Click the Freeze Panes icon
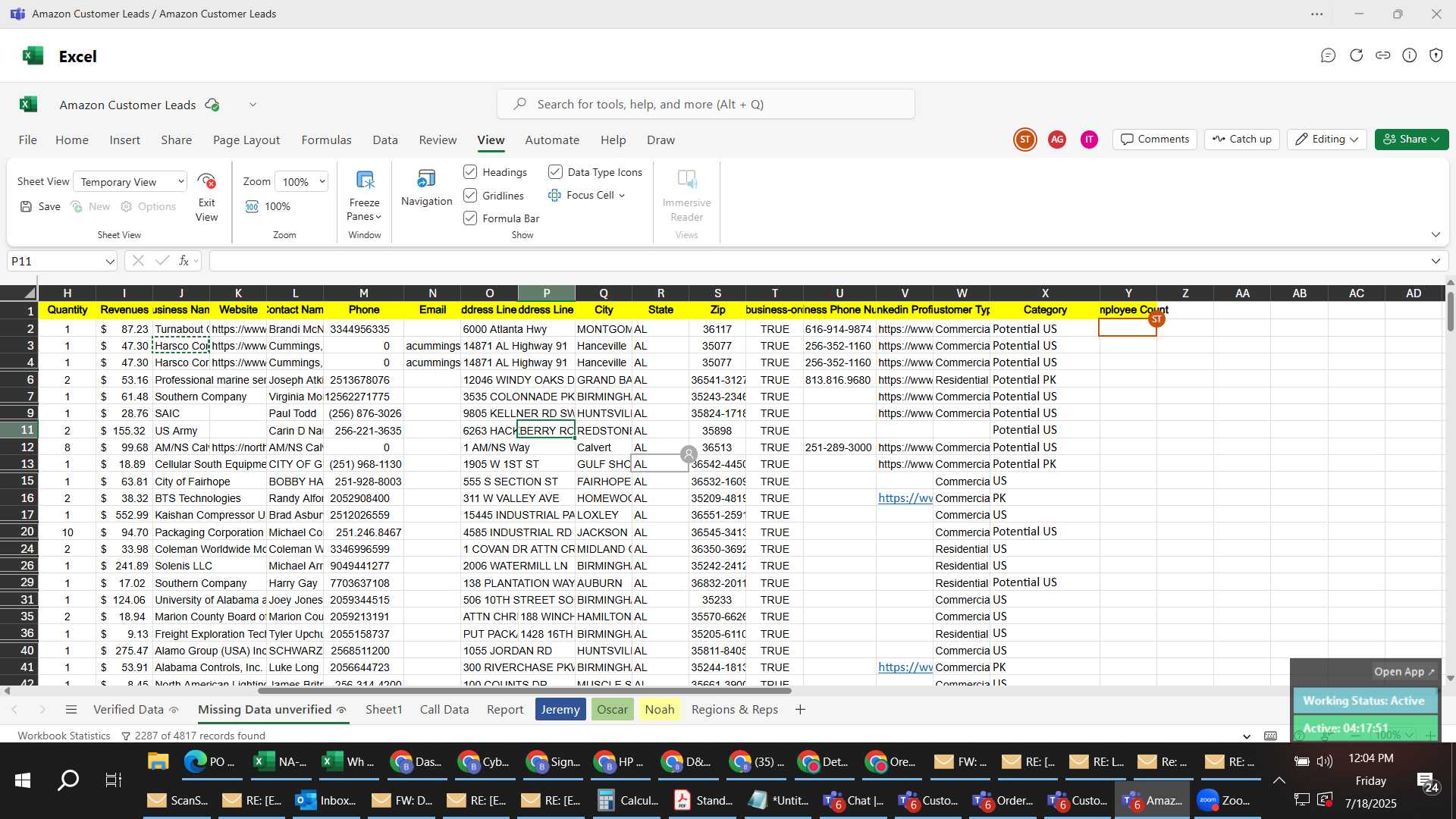The width and height of the screenshot is (1456, 819). 365,180
